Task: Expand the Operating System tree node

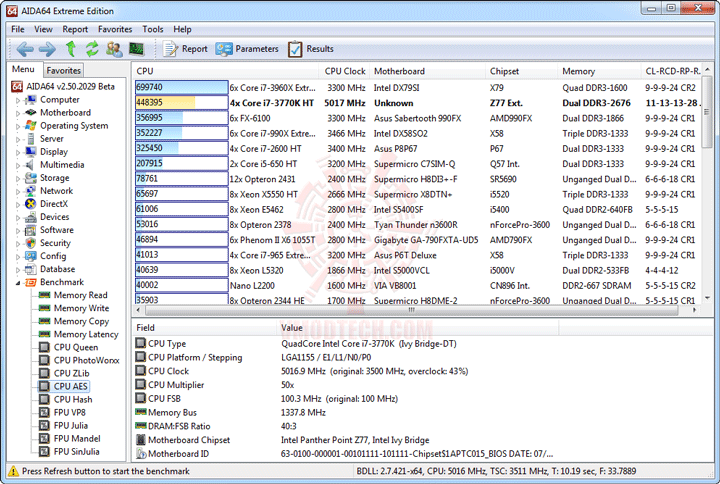Action: pyautogui.click(x=18, y=126)
